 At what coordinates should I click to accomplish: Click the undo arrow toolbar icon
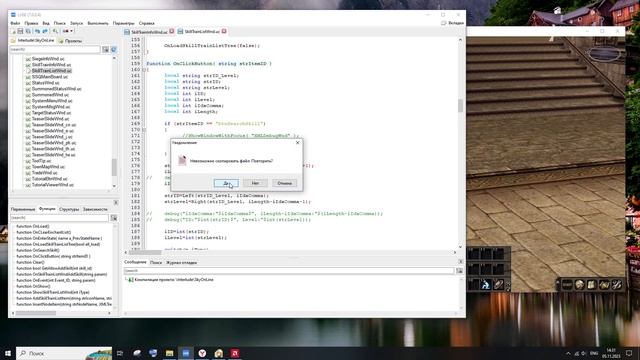tap(38, 31)
